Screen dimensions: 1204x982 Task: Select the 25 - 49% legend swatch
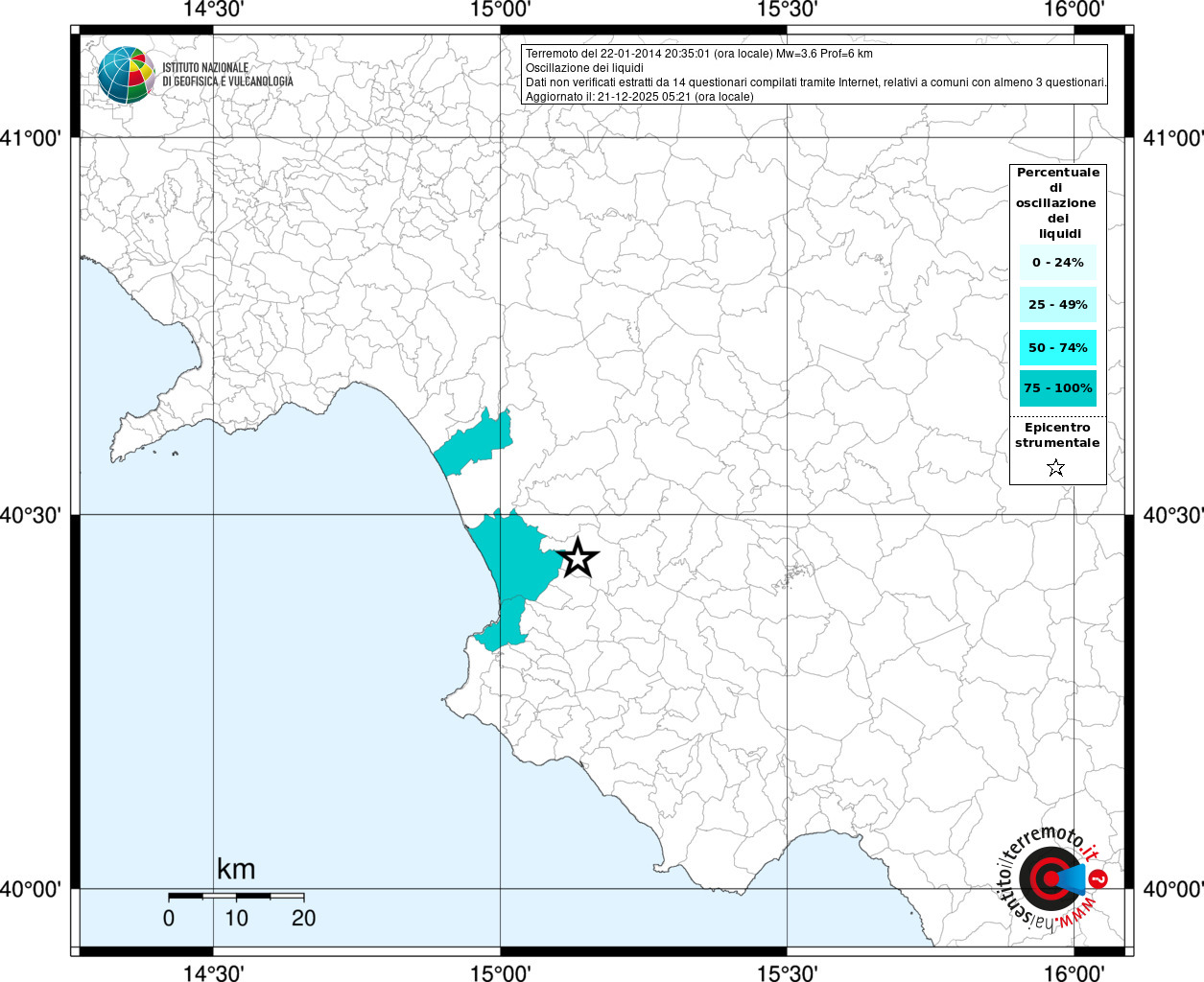click(x=1058, y=305)
